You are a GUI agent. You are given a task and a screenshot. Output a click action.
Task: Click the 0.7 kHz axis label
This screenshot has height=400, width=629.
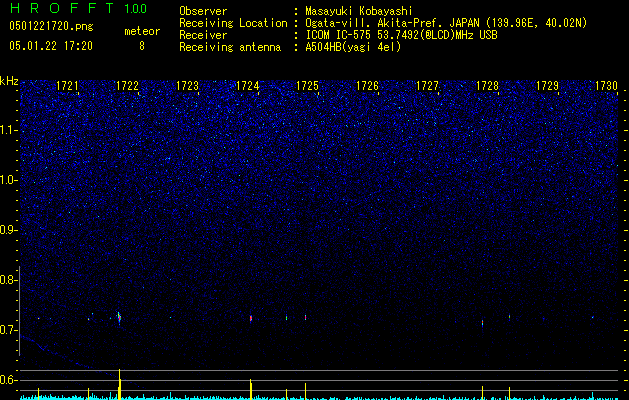pos(8,330)
